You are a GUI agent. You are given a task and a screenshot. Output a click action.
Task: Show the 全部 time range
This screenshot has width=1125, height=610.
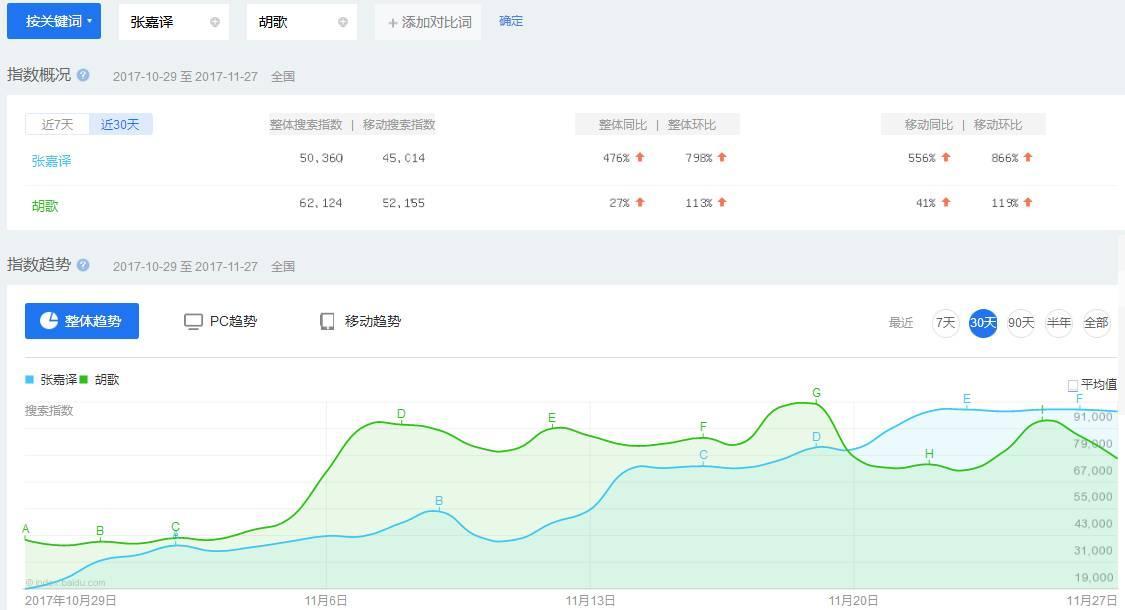(1096, 323)
